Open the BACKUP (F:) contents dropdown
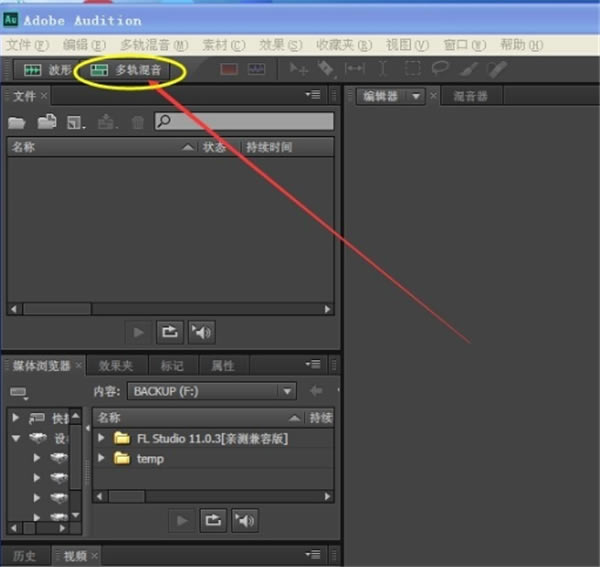Screen dimensions: 600x567 click(212, 391)
